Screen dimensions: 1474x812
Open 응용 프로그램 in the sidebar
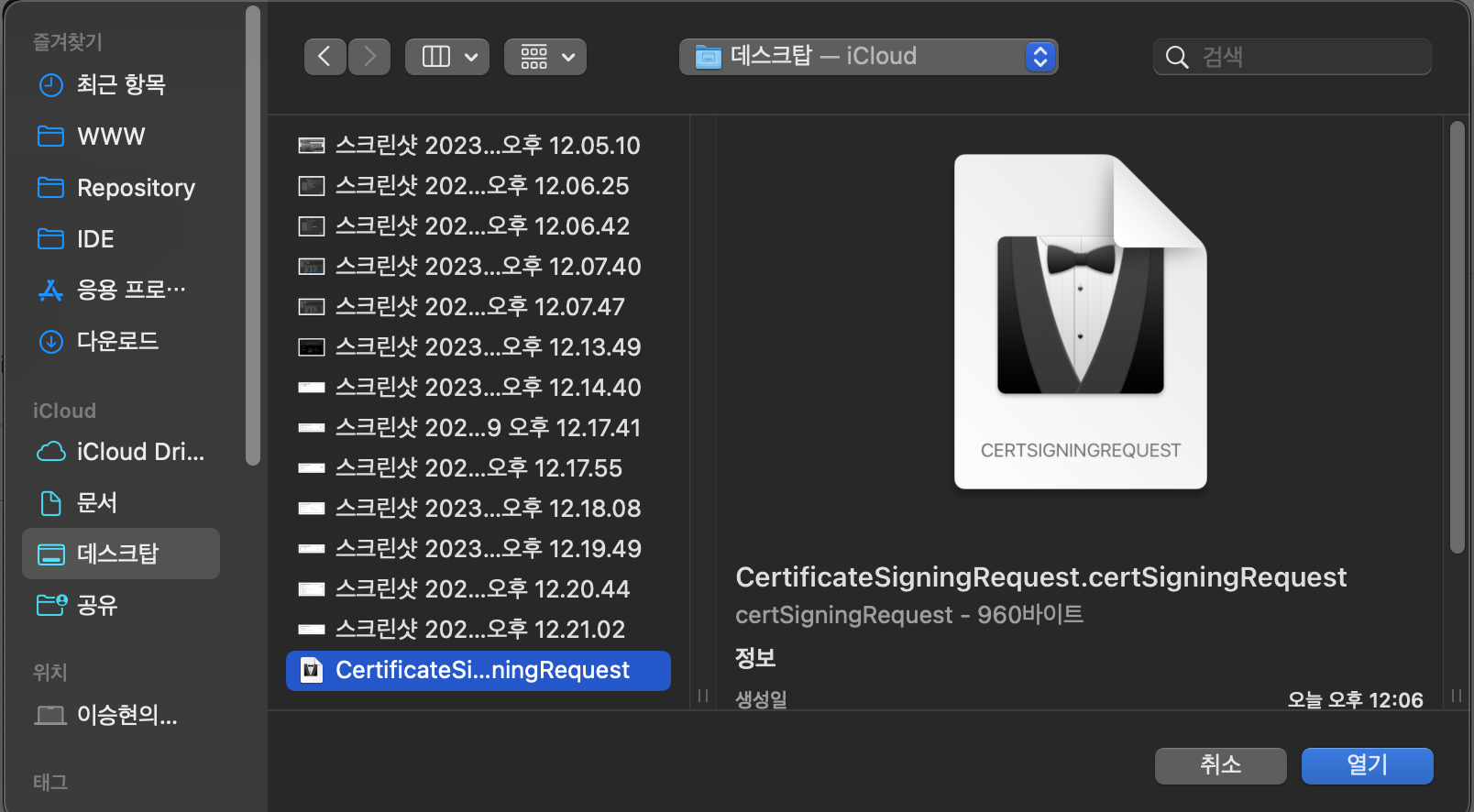[x=121, y=291]
